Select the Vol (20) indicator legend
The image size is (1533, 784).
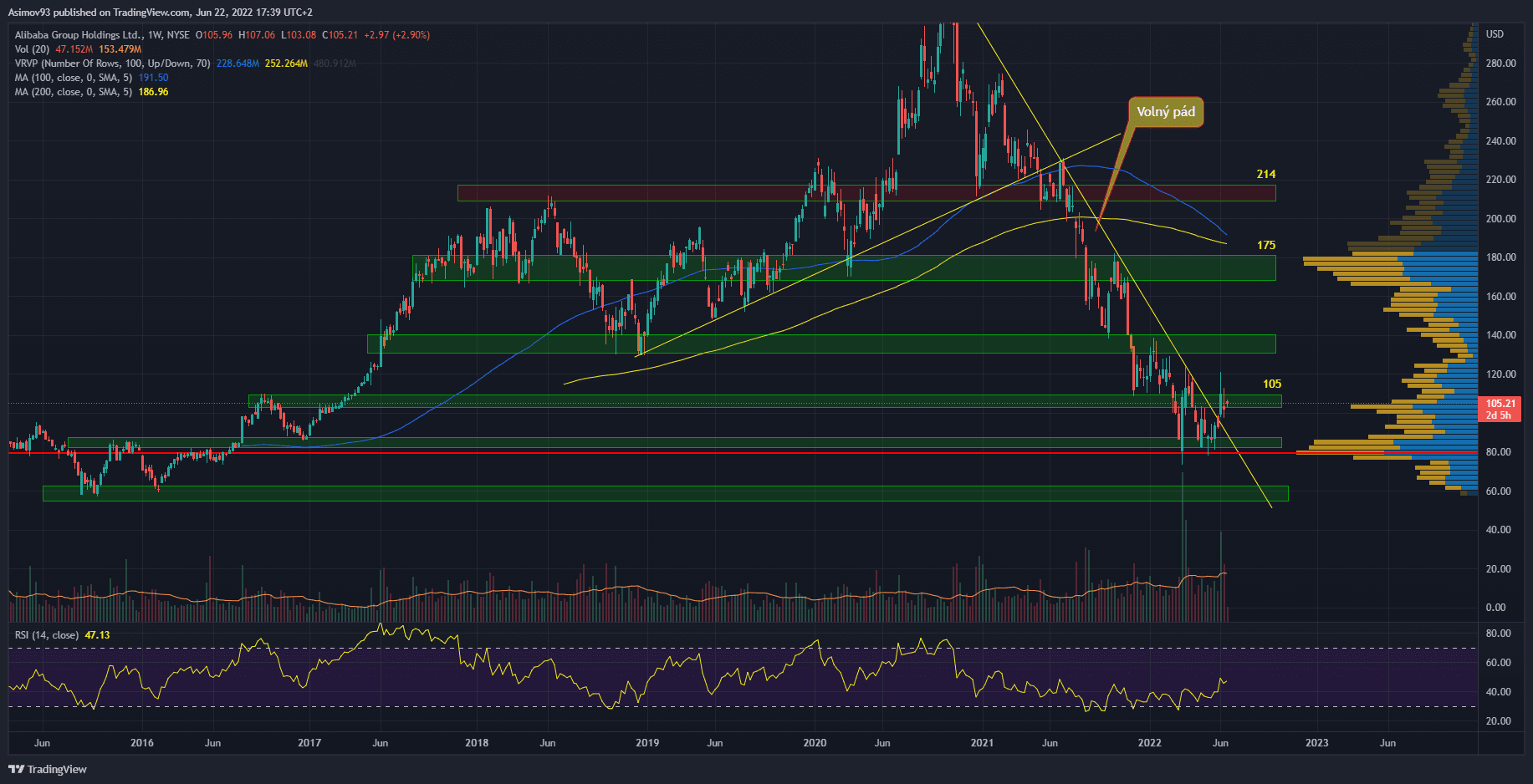[33, 49]
